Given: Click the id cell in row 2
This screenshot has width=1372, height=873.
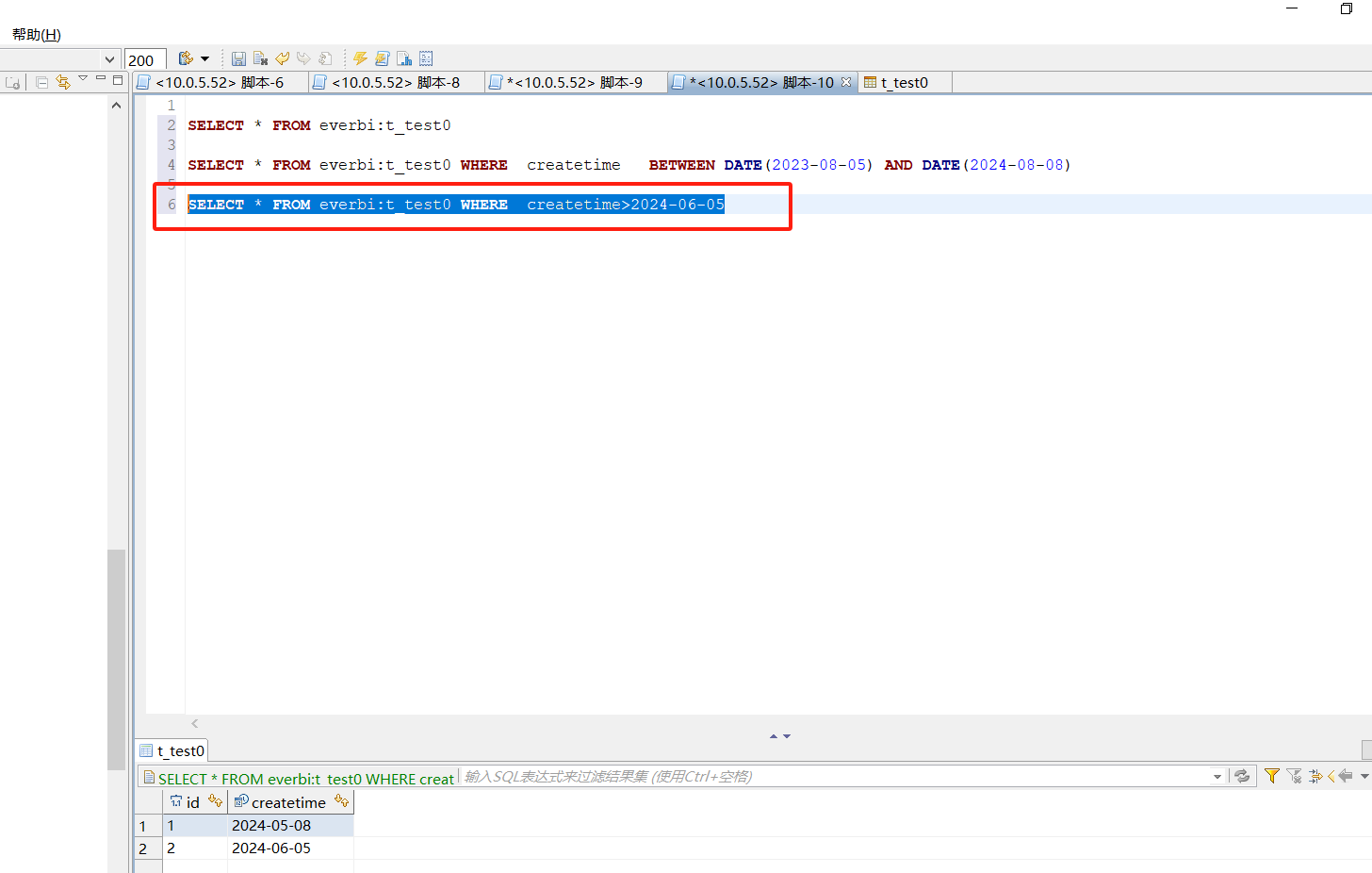Looking at the screenshot, I should tap(195, 848).
